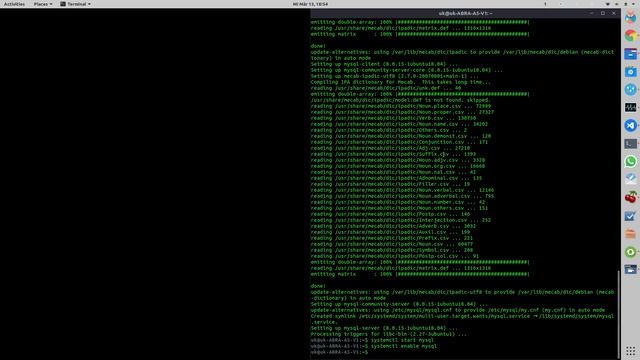640x360 pixels.
Task: Open the Terminal app menu
Action: [x=76, y=4]
